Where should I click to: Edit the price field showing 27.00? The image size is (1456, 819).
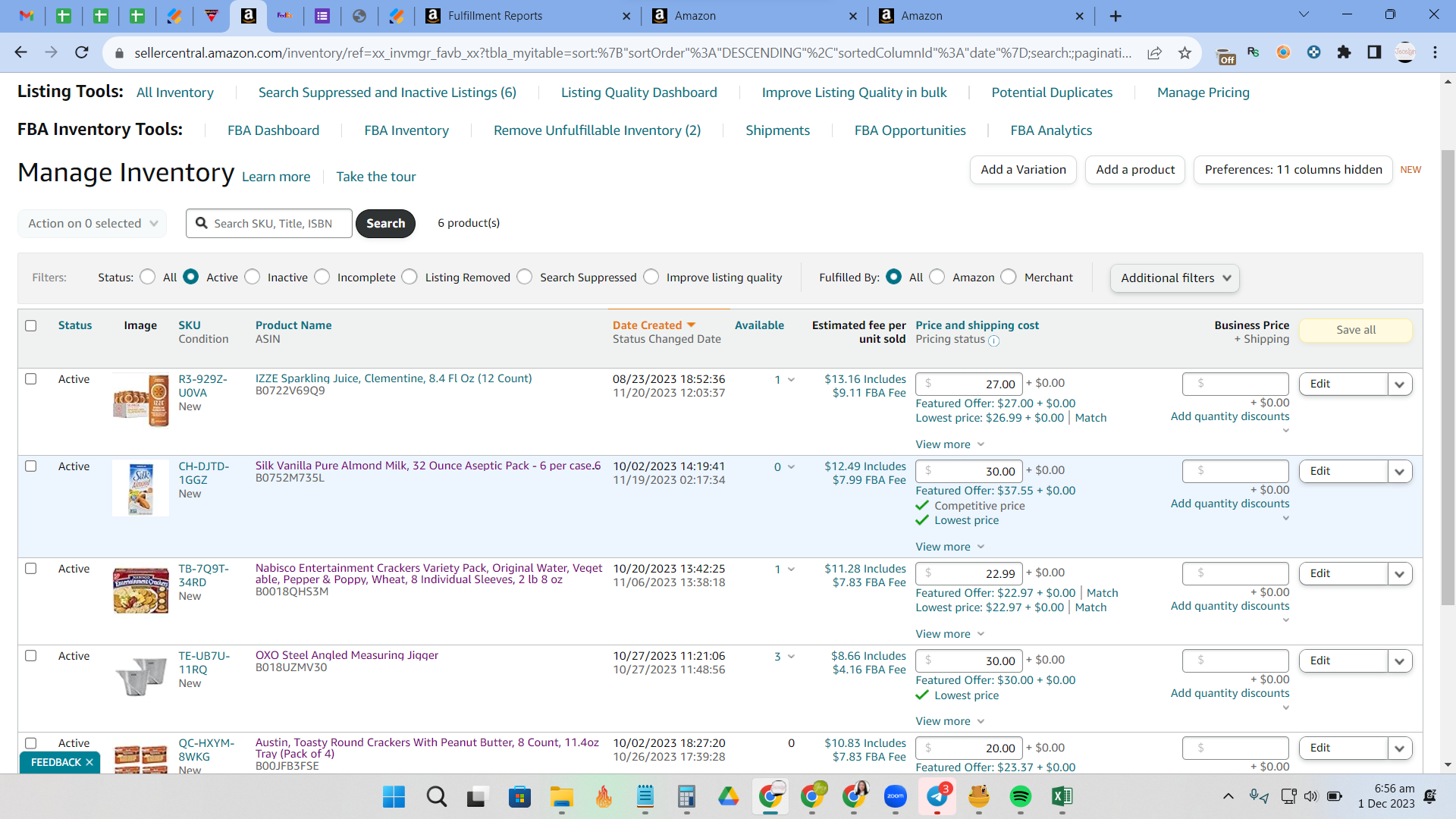pyautogui.click(x=969, y=384)
